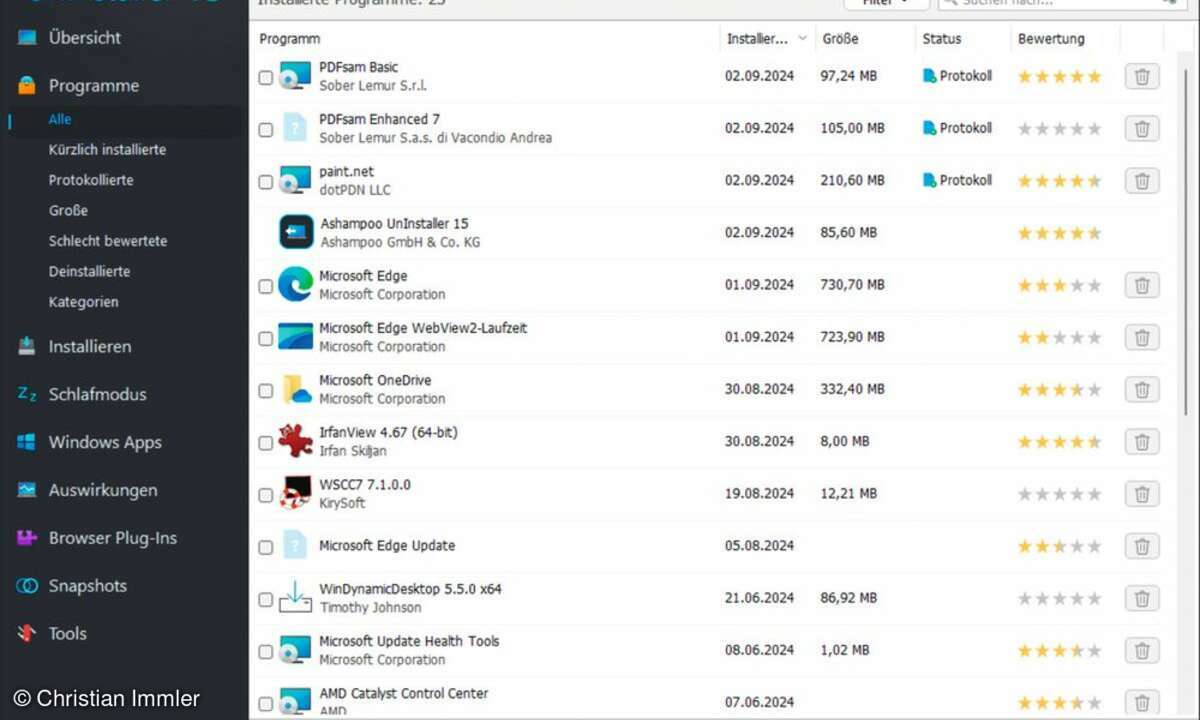1200x720 pixels.
Task: Sort by the Programm column header
Action: (x=290, y=39)
